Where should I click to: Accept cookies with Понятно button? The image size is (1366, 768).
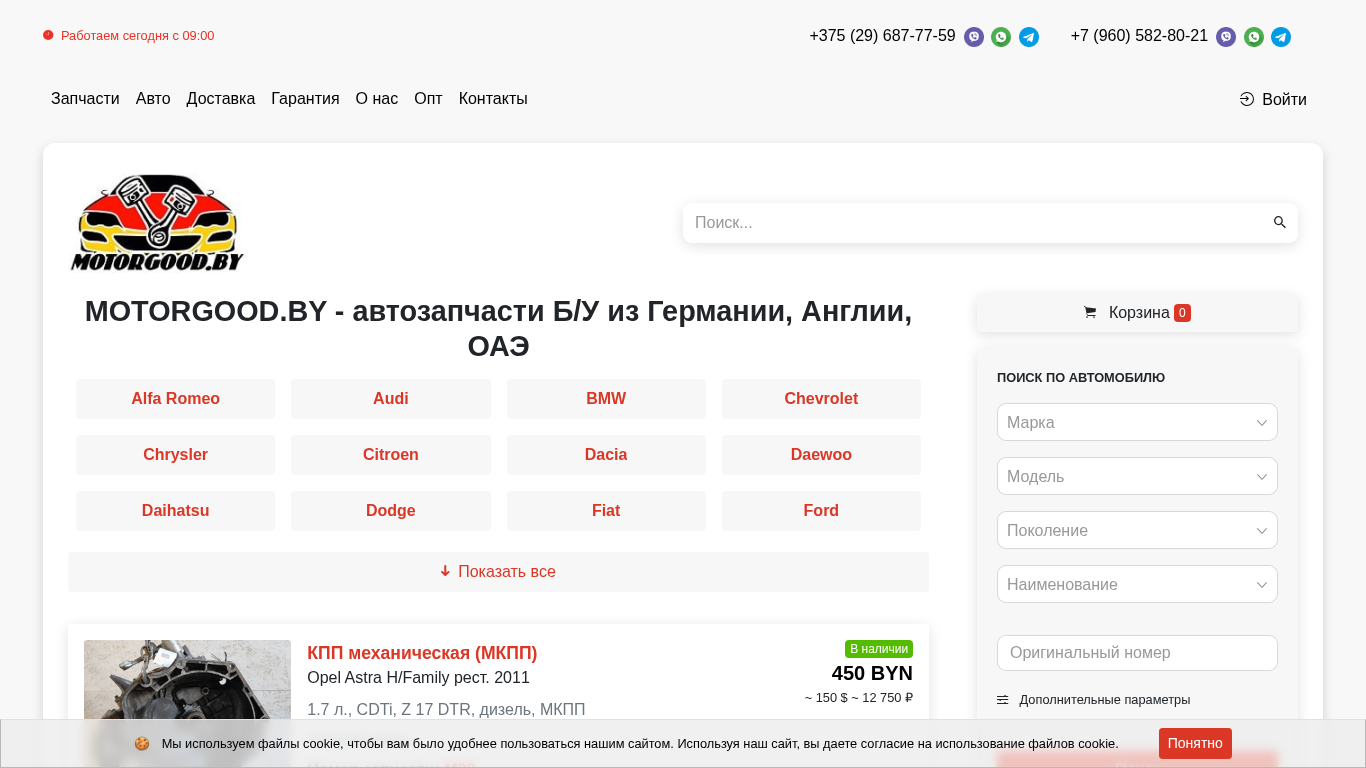tap(1195, 743)
